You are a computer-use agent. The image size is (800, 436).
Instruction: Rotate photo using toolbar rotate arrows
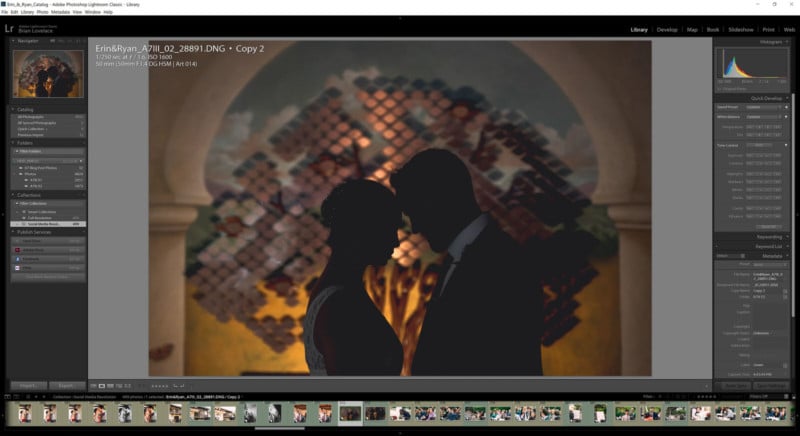click(179, 386)
